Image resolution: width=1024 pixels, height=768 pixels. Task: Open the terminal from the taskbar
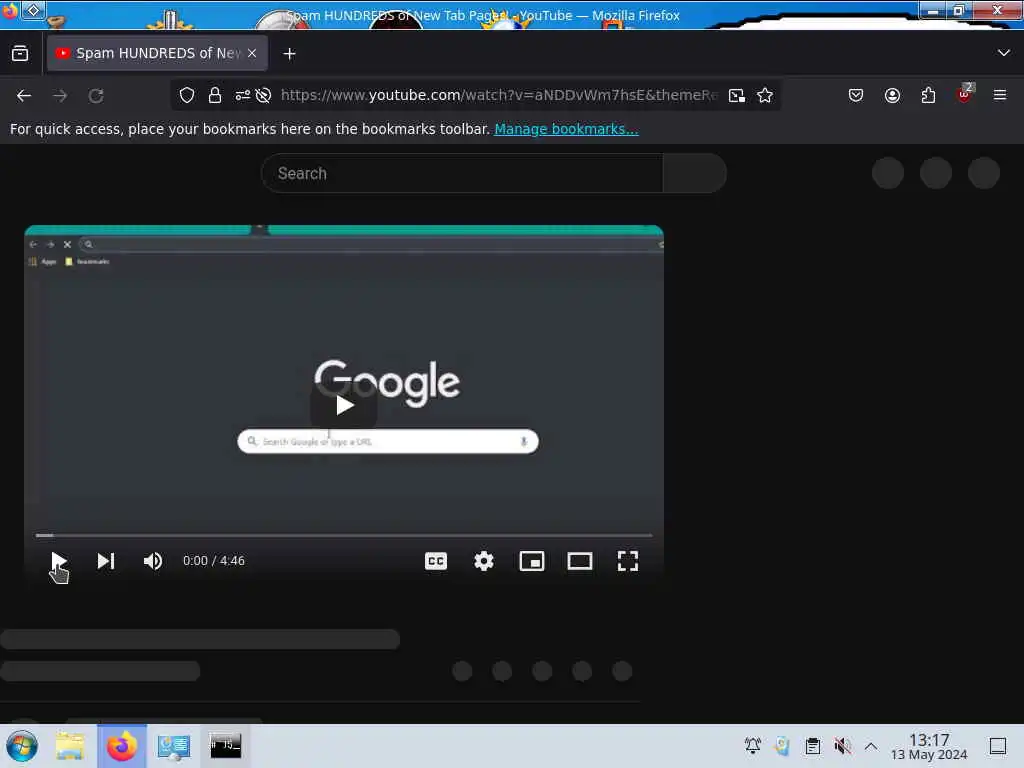pos(225,745)
